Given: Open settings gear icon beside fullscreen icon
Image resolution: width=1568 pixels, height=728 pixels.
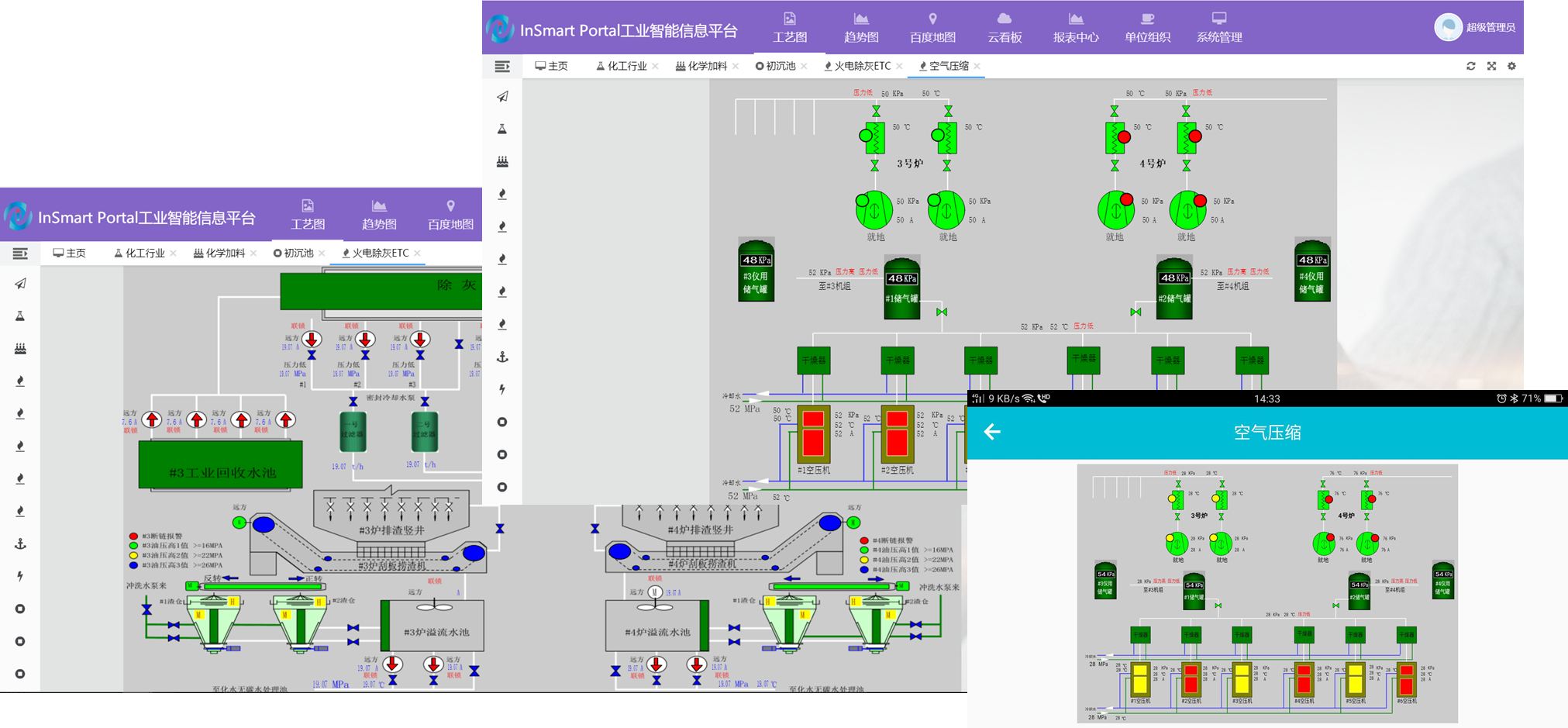Looking at the screenshot, I should point(1511,66).
